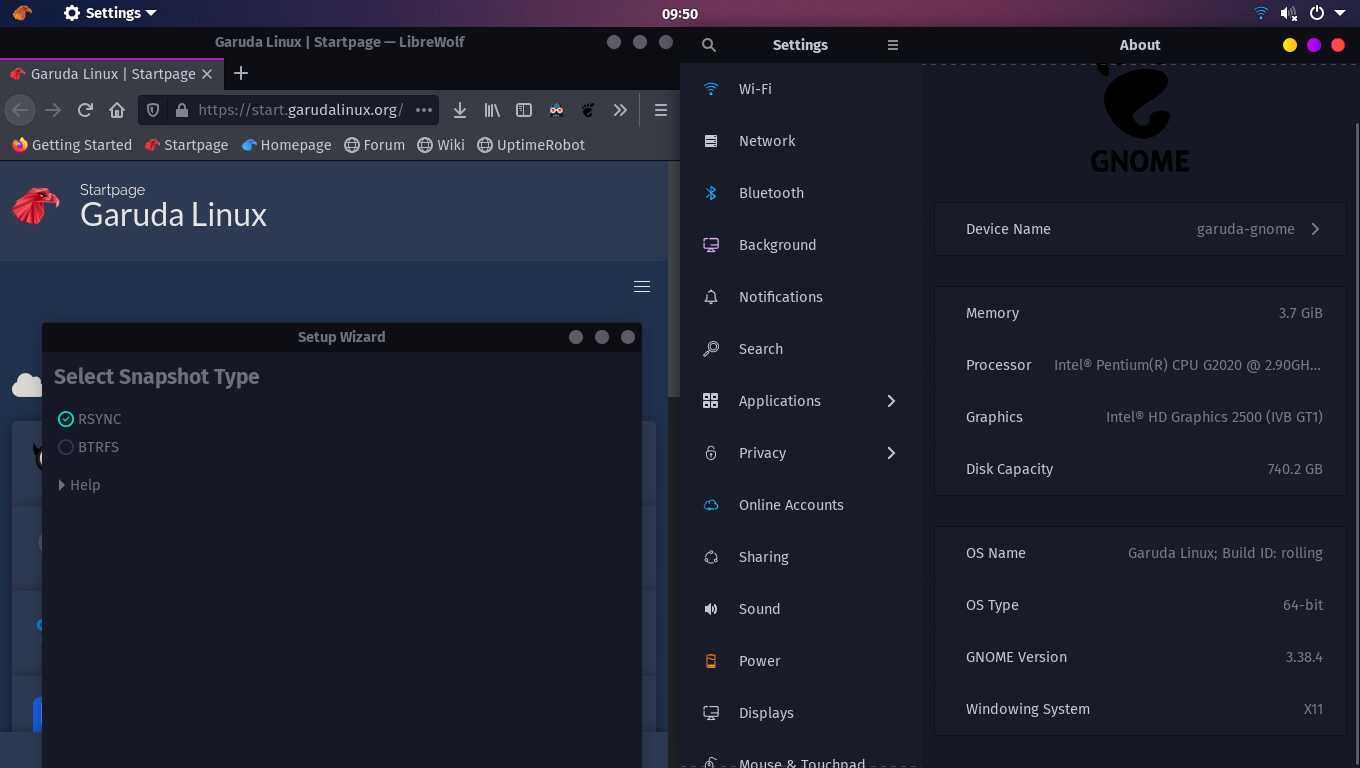Click the LibreWolf page vertical scrollbar

(673, 280)
